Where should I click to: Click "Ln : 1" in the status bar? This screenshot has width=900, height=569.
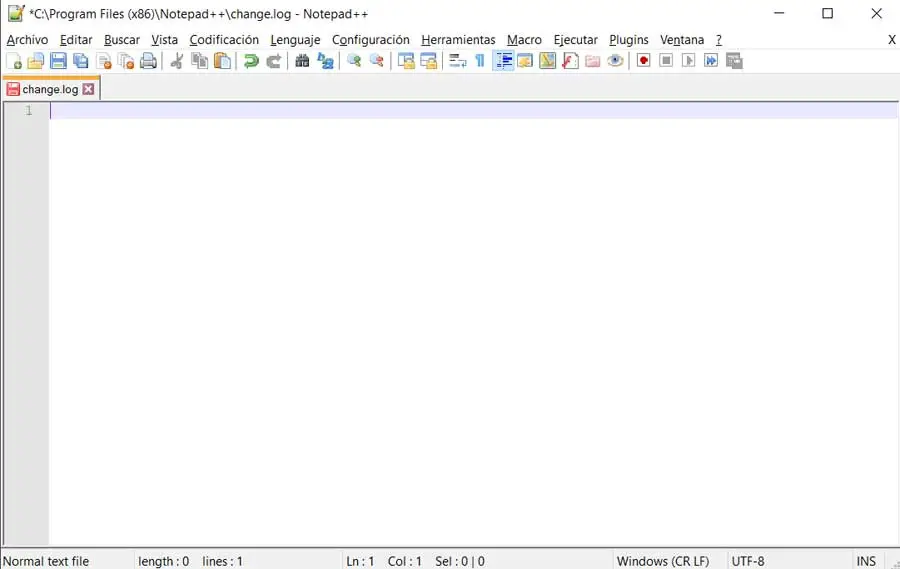[360, 561]
